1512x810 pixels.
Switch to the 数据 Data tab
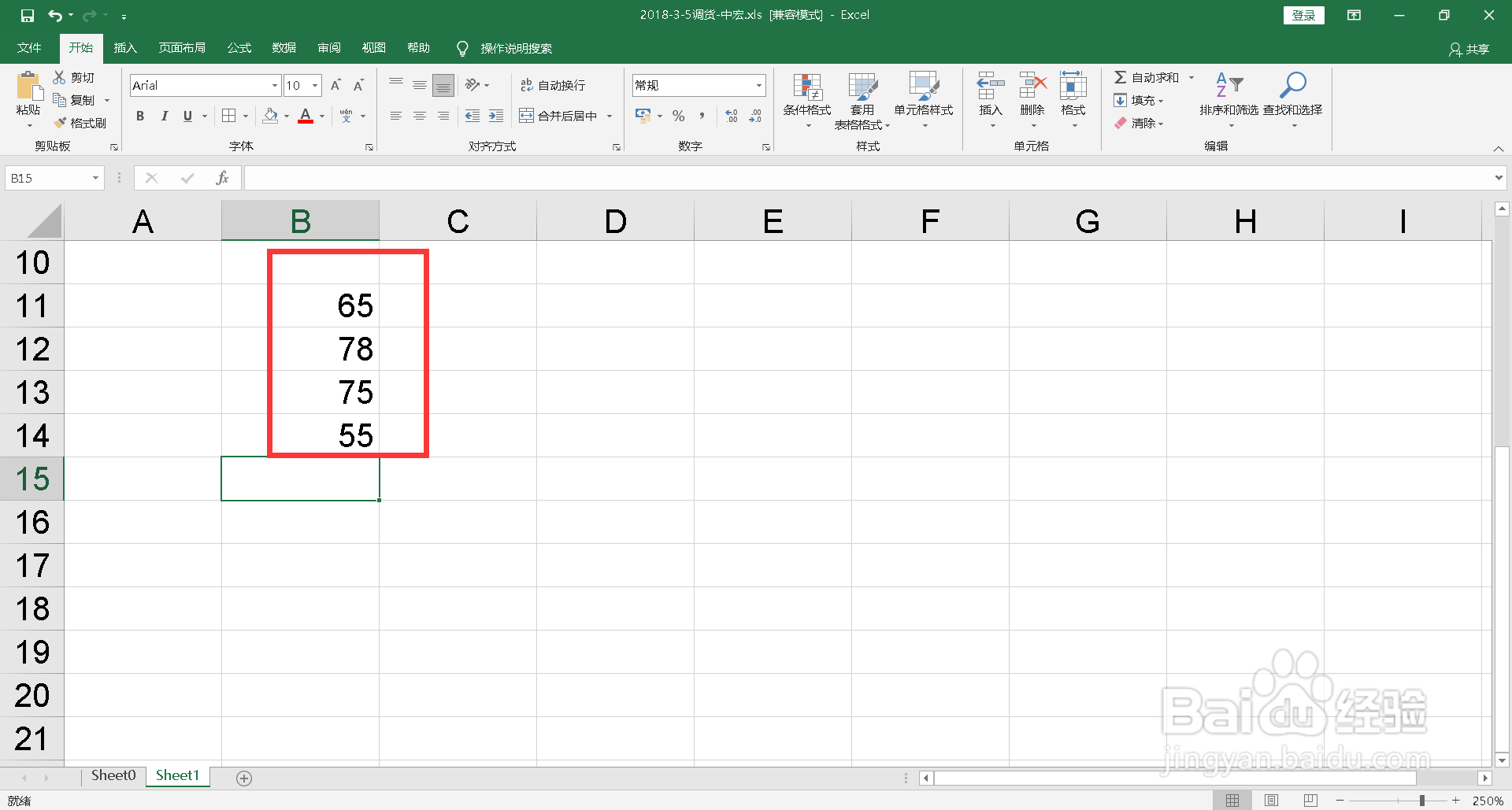[284, 48]
